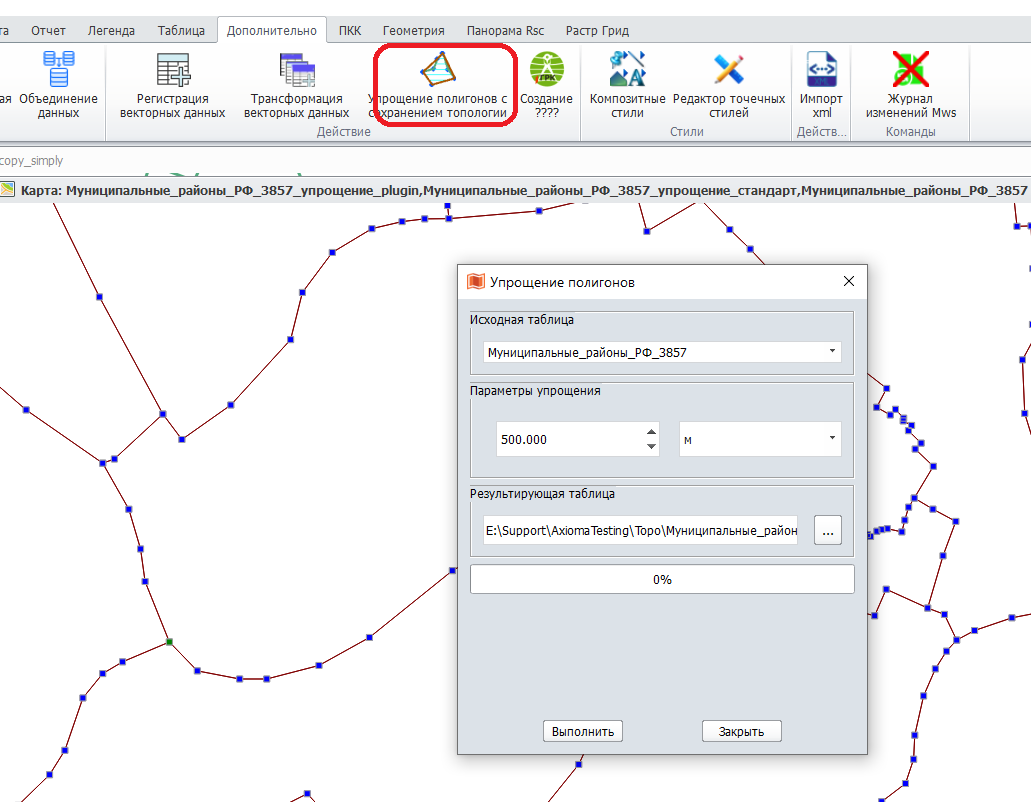Click the browse button for result table
This screenshot has width=1031, height=802.
coord(827,531)
